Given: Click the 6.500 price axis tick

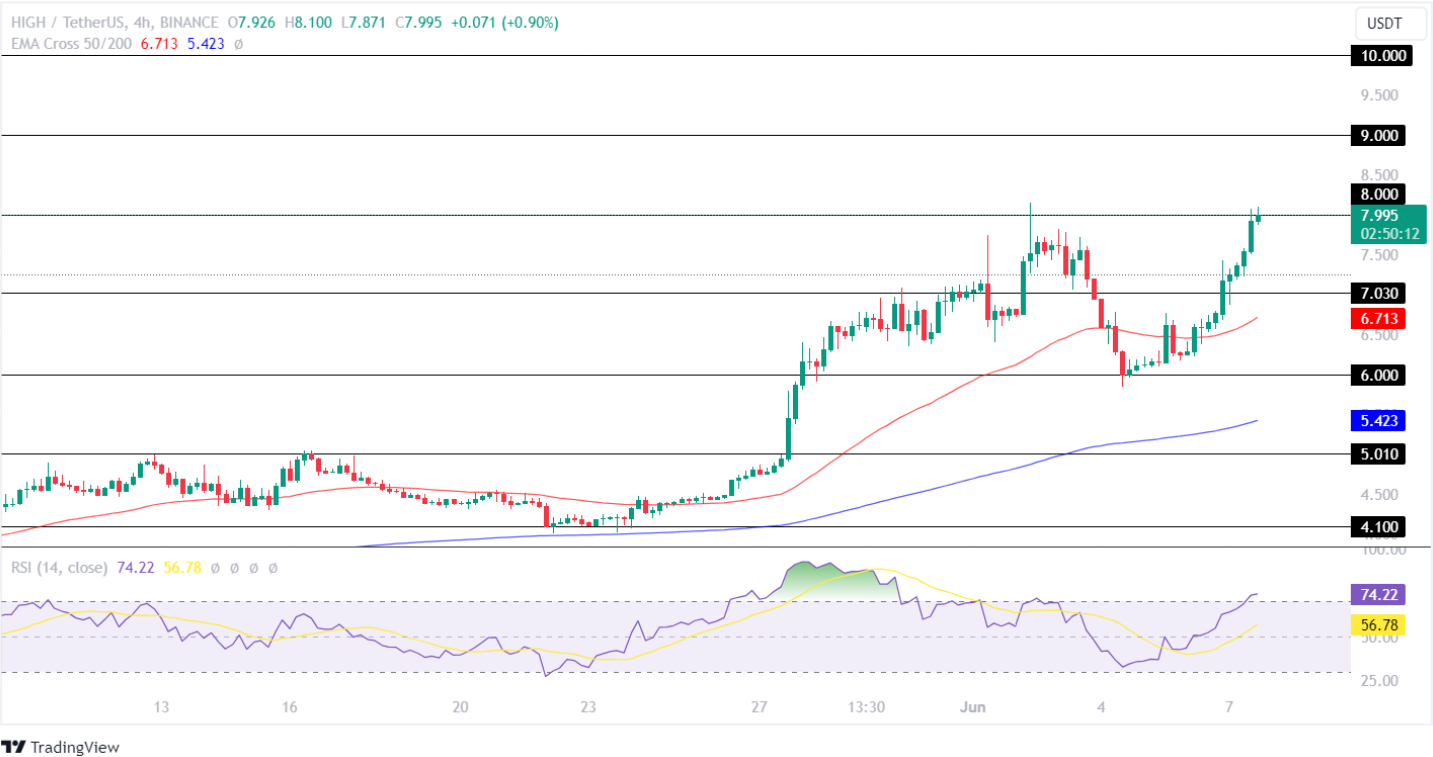Looking at the screenshot, I should pos(1379,335).
